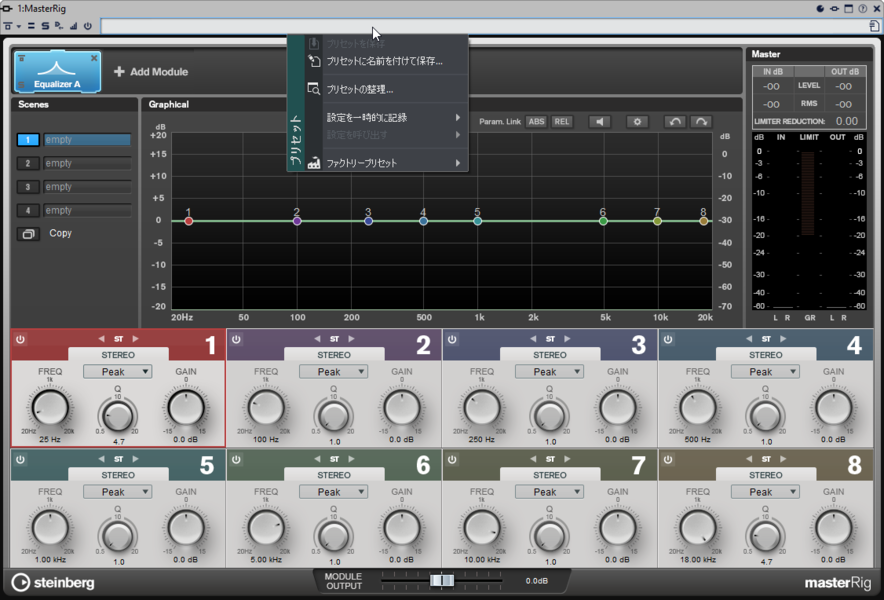This screenshot has height=600, width=884.
Task: Click the Module Output fader handle
Action: [442, 580]
